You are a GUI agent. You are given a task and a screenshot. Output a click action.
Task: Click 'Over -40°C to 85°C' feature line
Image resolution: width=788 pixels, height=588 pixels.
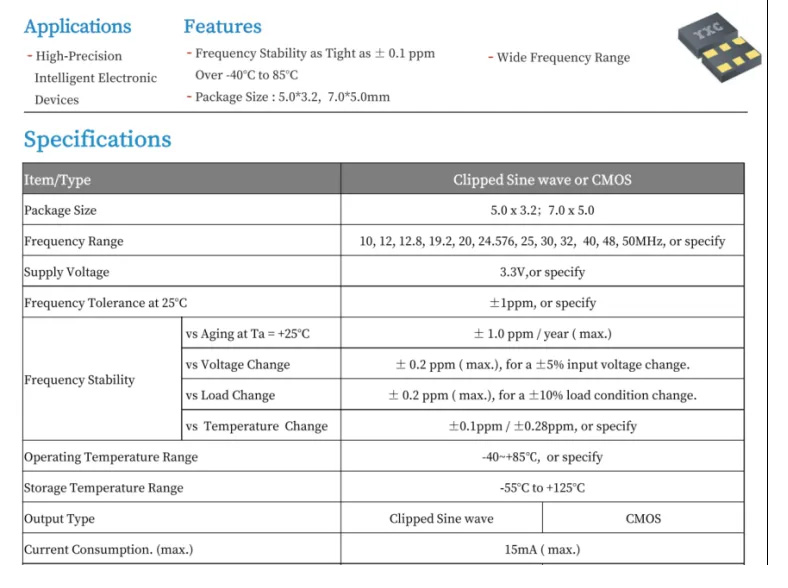click(247, 75)
